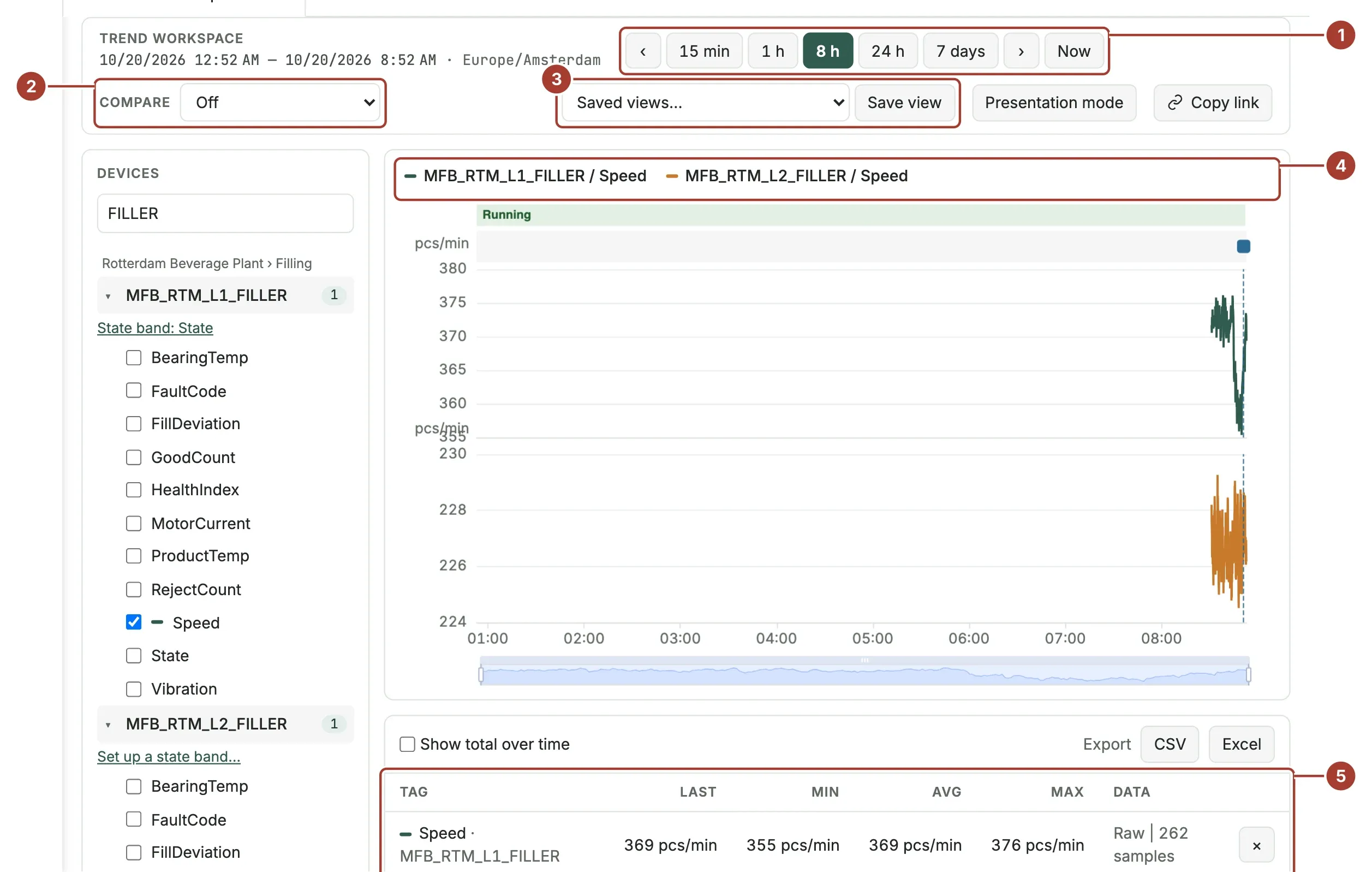This screenshot has width=1372, height=872.
Task: Grab left handle of range navigator
Action: [x=481, y=675]
